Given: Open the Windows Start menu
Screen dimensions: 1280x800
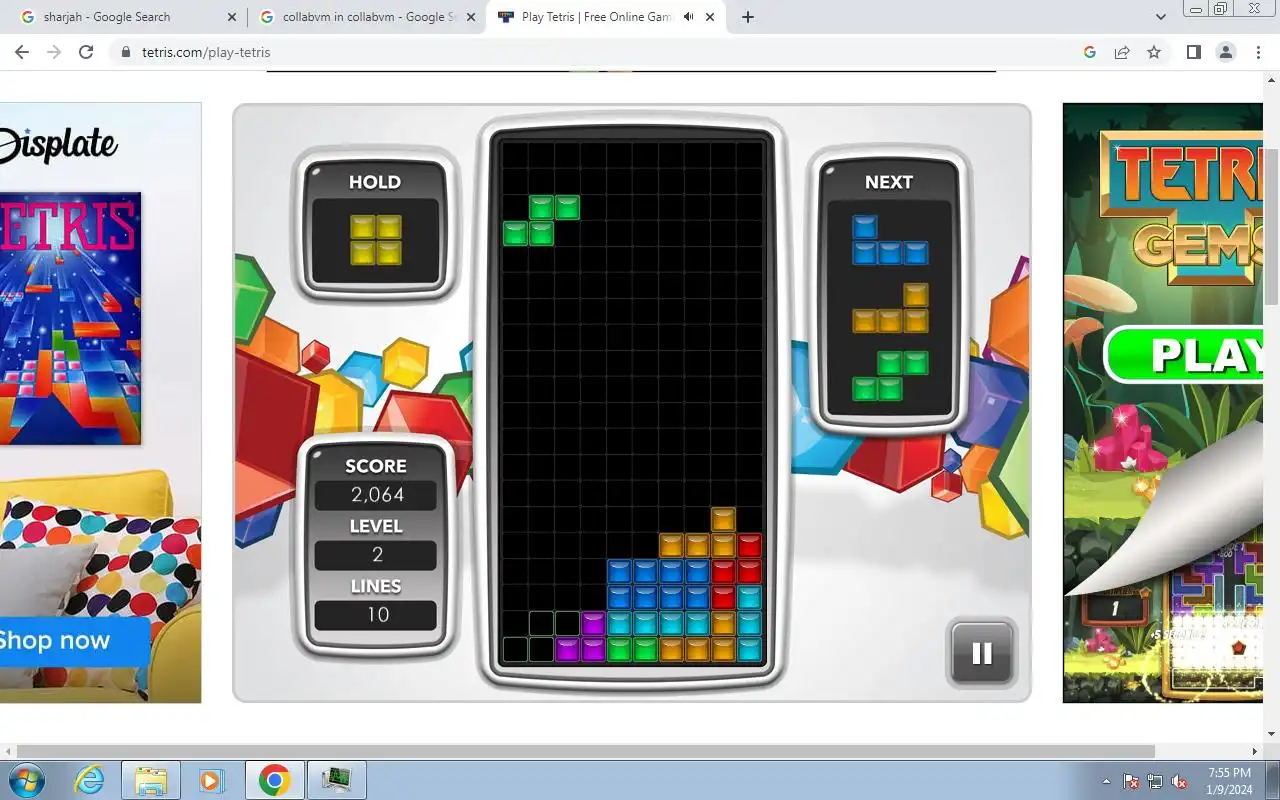Looking at the screenshot, I should tap(26, 780).
